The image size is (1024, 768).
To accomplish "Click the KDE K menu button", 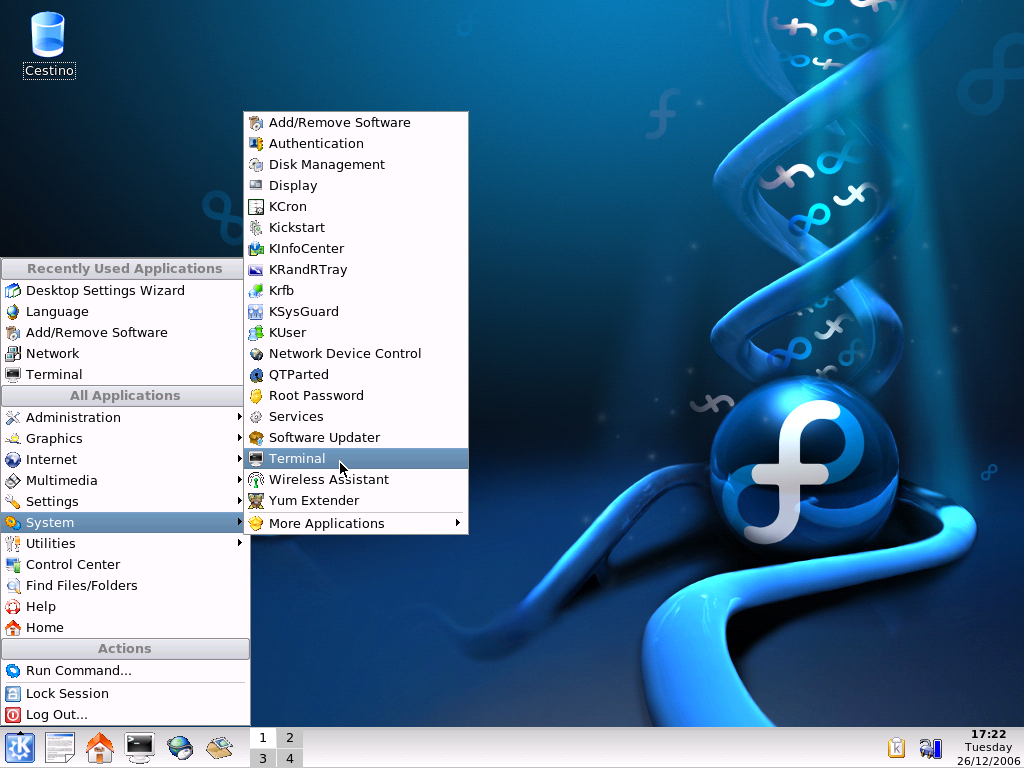I will click(x=20, y=748).
